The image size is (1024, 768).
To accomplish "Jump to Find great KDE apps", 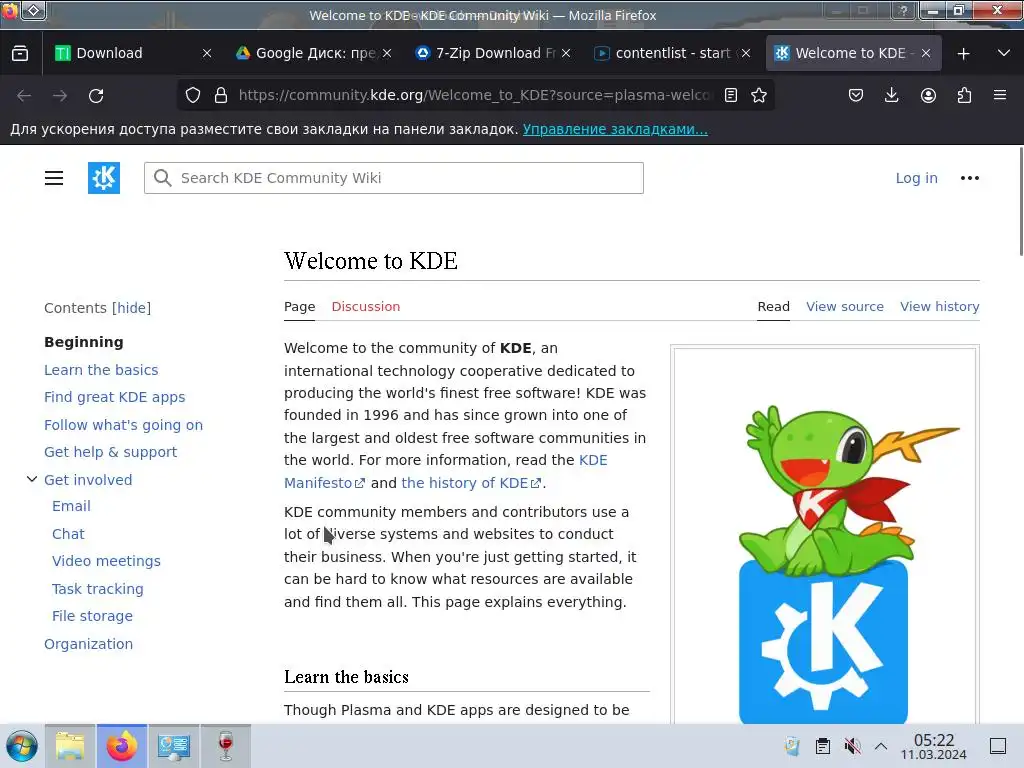I will pos(114,397).
